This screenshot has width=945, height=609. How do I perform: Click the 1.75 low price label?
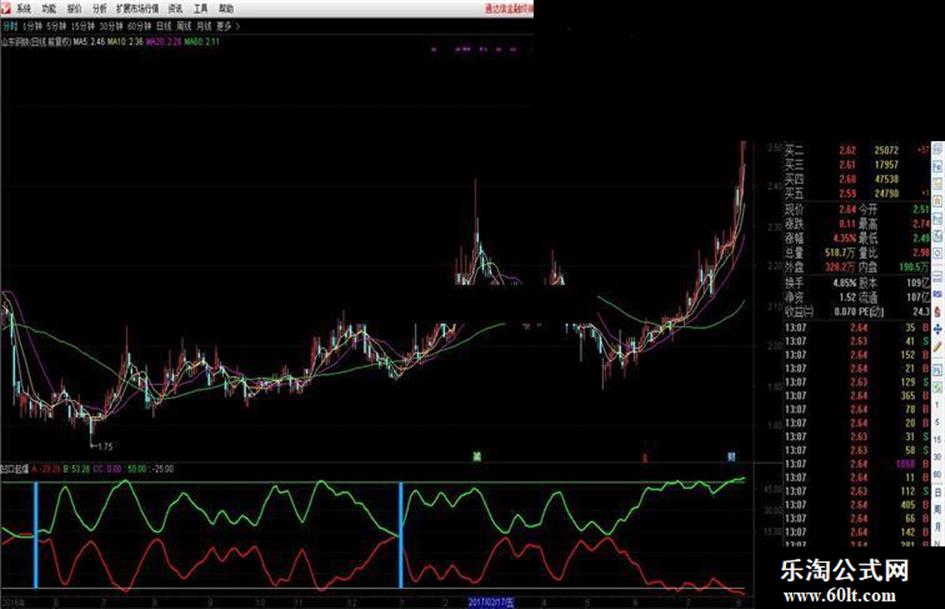105,447
